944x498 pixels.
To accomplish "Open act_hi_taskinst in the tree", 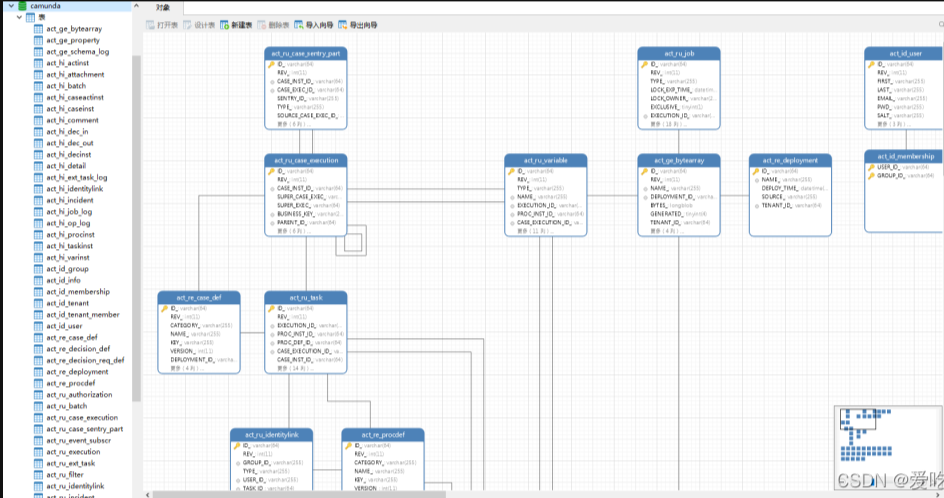I will click(x=70, y=246).
